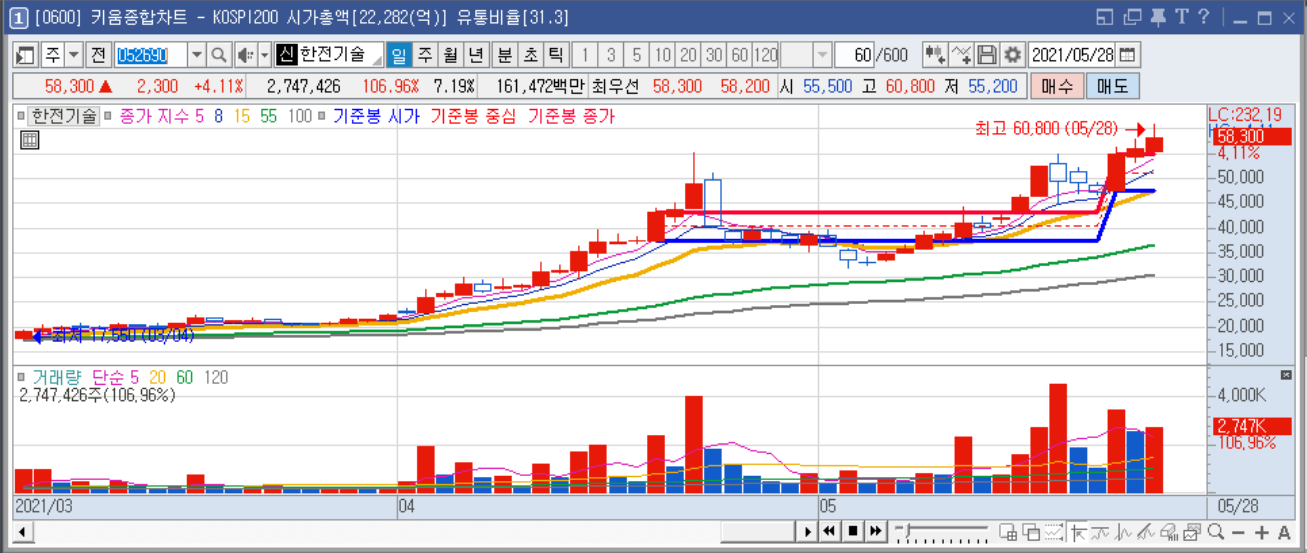This screenshot has width=1307, height=553.
Task: Select the 10 interval button
Action: (662, 54)
